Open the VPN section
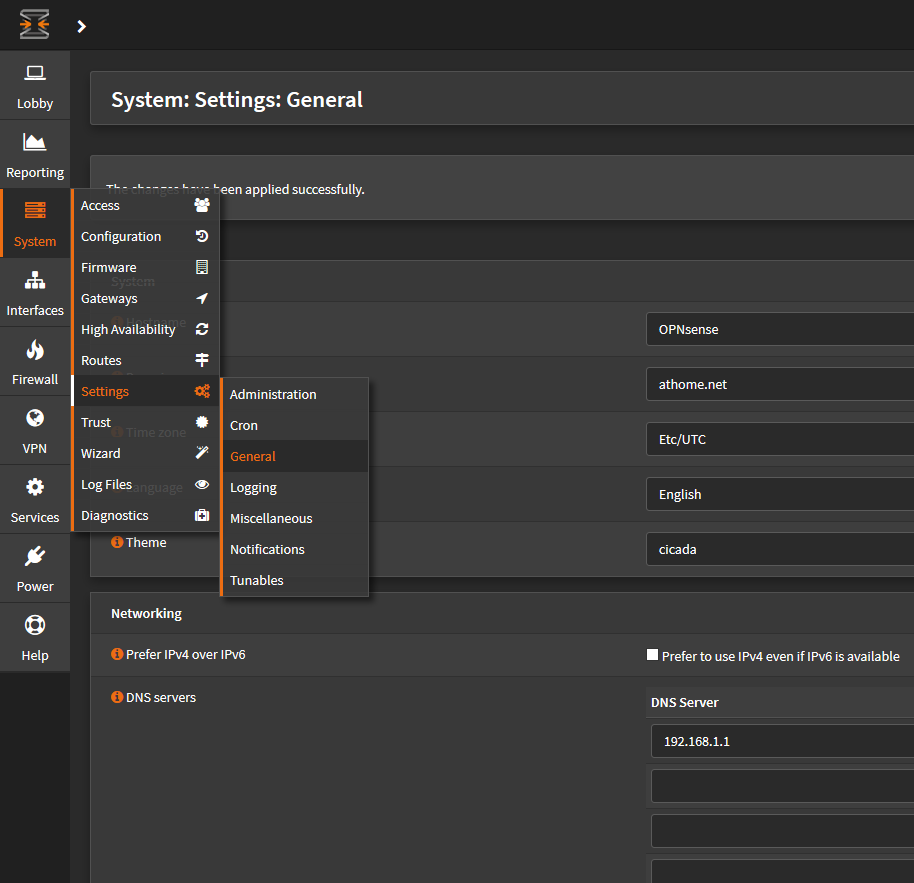 point(35,431)
